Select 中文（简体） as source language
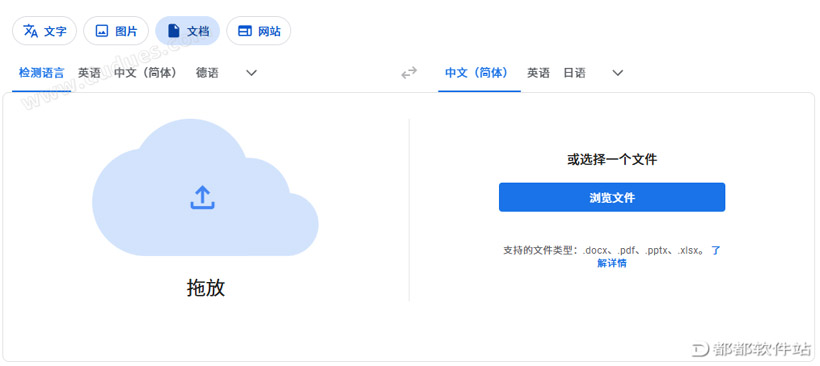 (x=145, y=73)
